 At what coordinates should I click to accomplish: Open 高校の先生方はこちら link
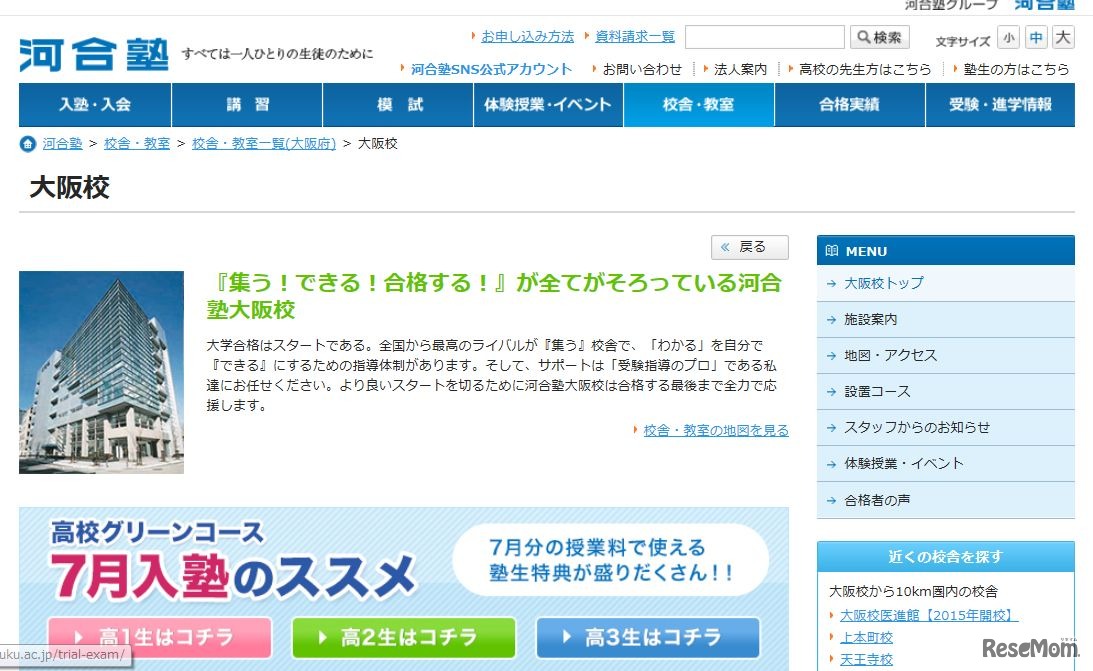pos(865,69)
